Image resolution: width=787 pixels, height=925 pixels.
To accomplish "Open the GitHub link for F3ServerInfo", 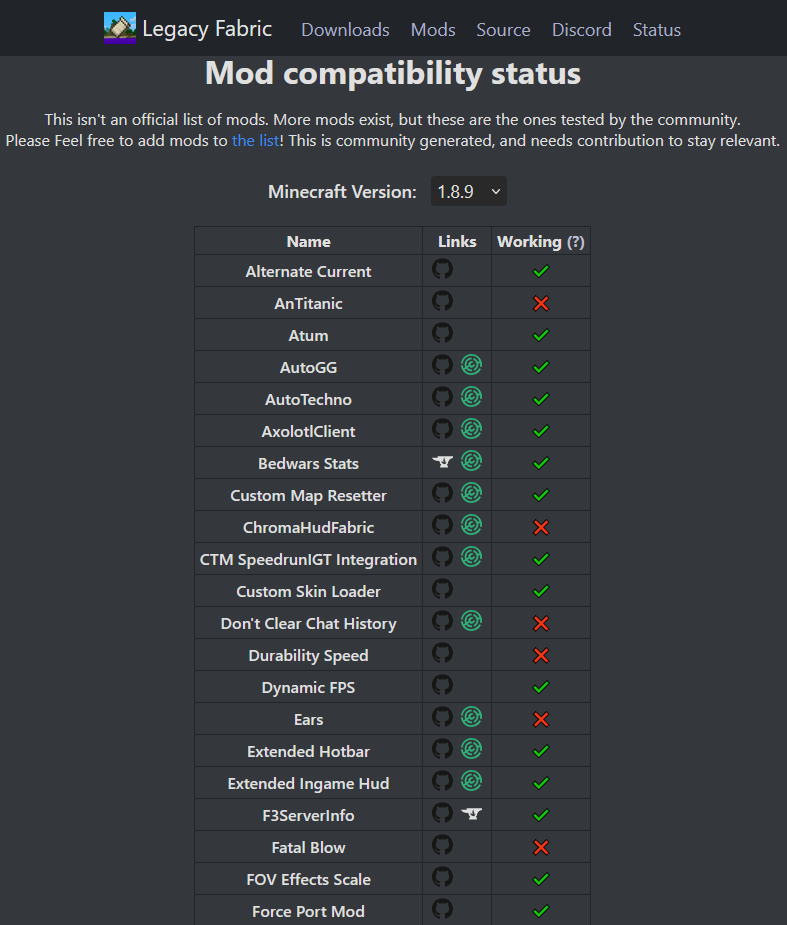I will (x=442, y=813).
